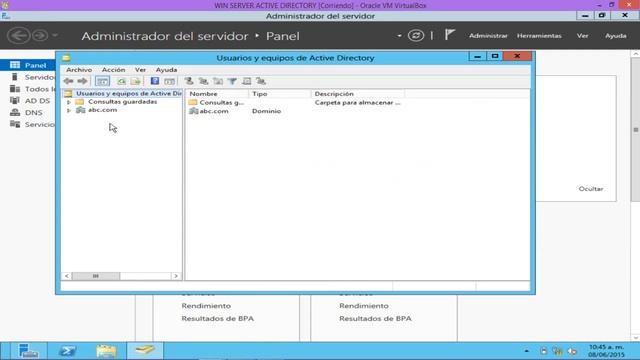
Task: Click the Descripción column header
Action: click(x=358, y=94)
